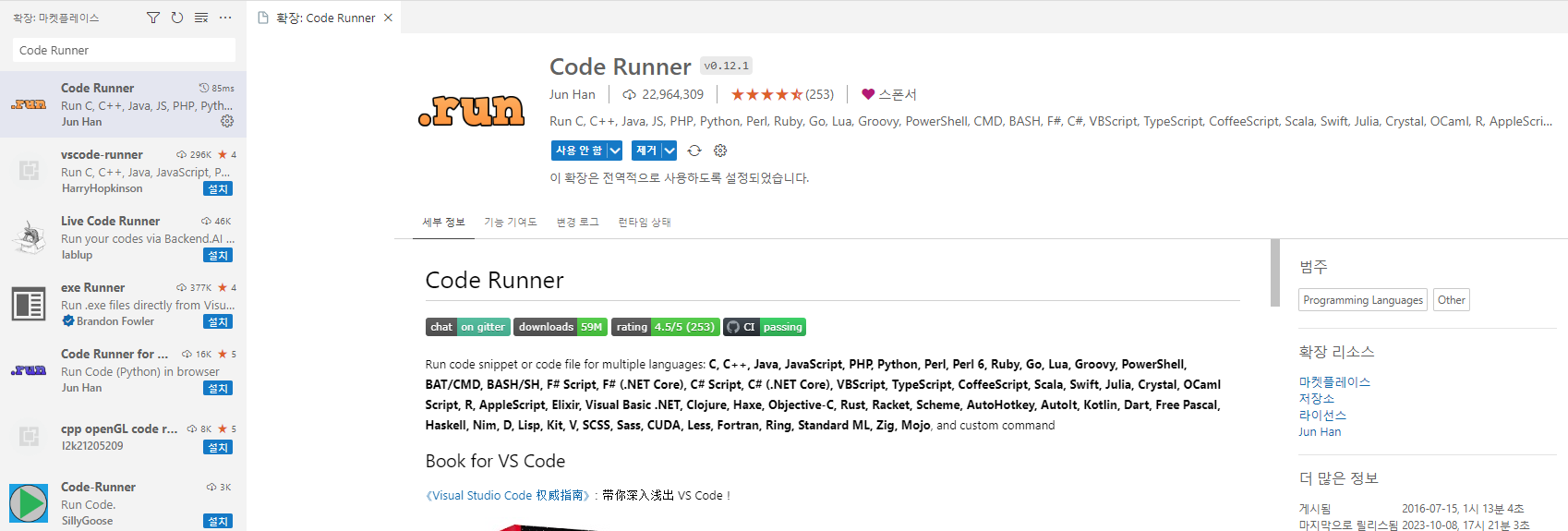Image resolution: width=1568 pixels, height=531 pixels.
Task: Disable the Code Runner extension
Action: 579,151
